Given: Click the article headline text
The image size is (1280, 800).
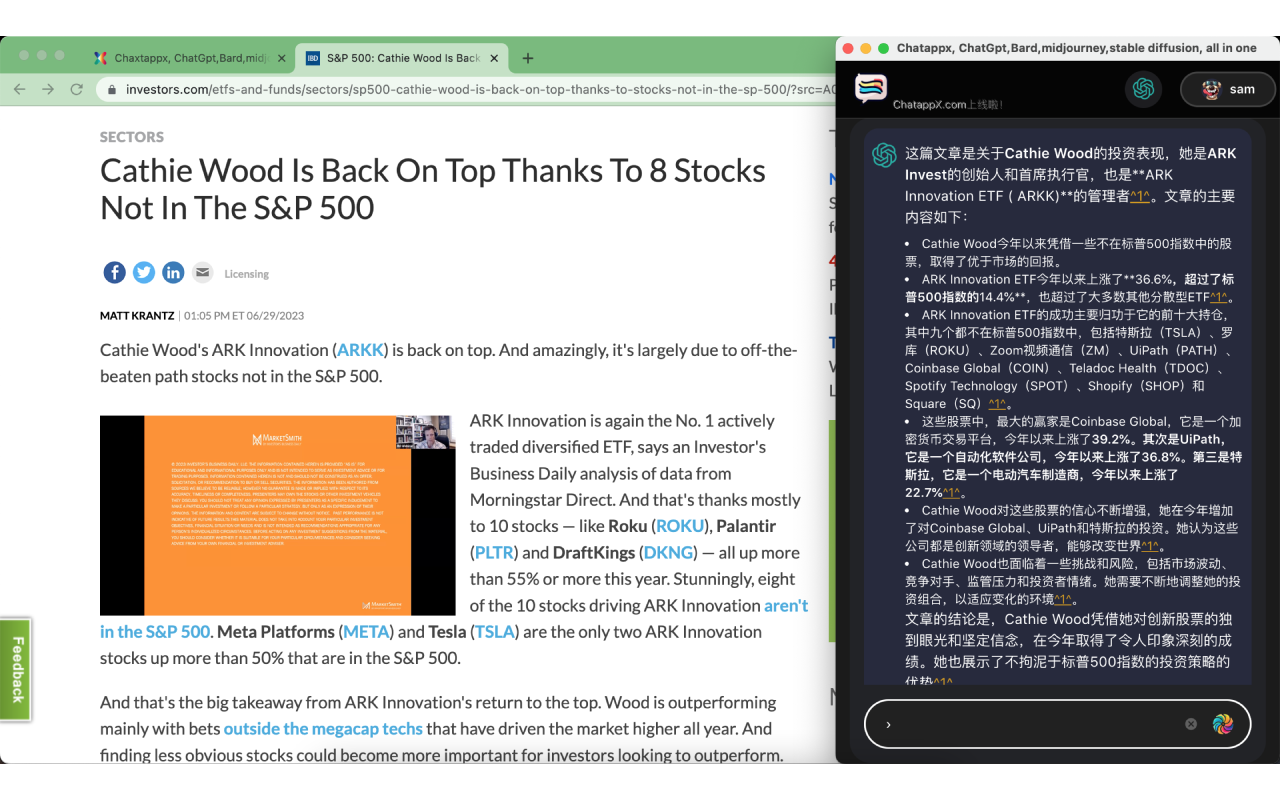Looking at the screenshot, I should pos(433,189).
